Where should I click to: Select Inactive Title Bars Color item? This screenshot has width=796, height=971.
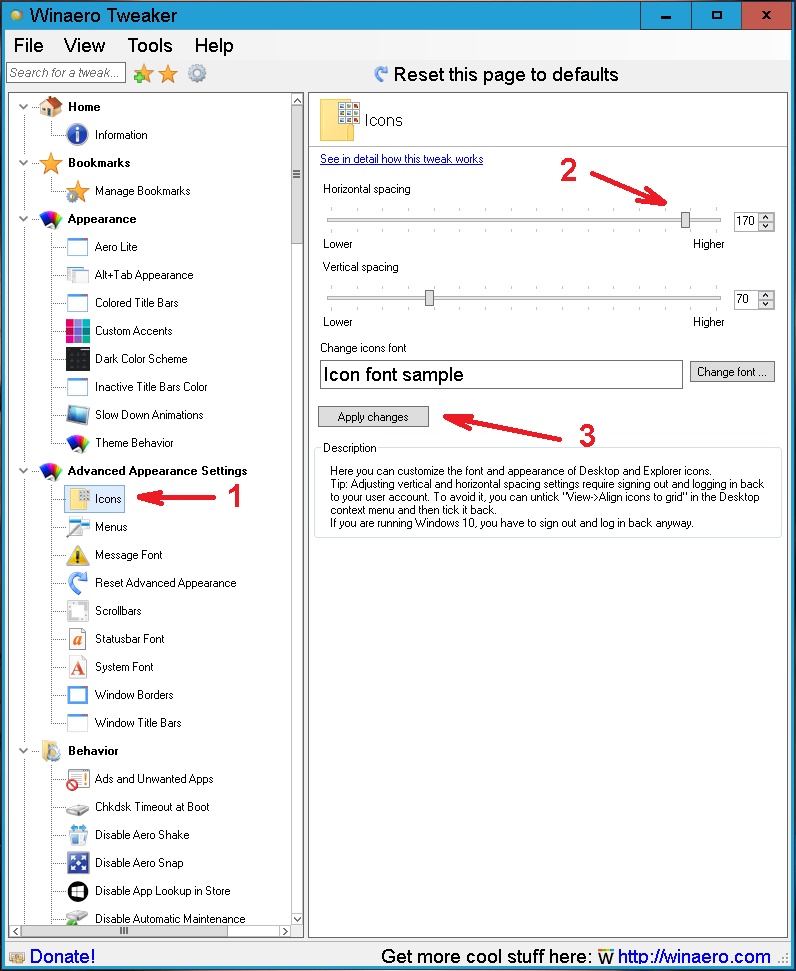151,386
